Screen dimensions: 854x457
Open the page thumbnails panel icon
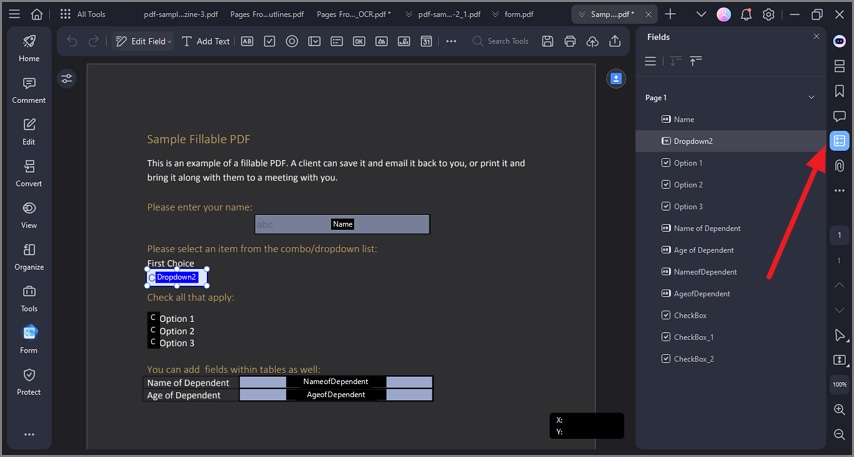pos(839,66)
